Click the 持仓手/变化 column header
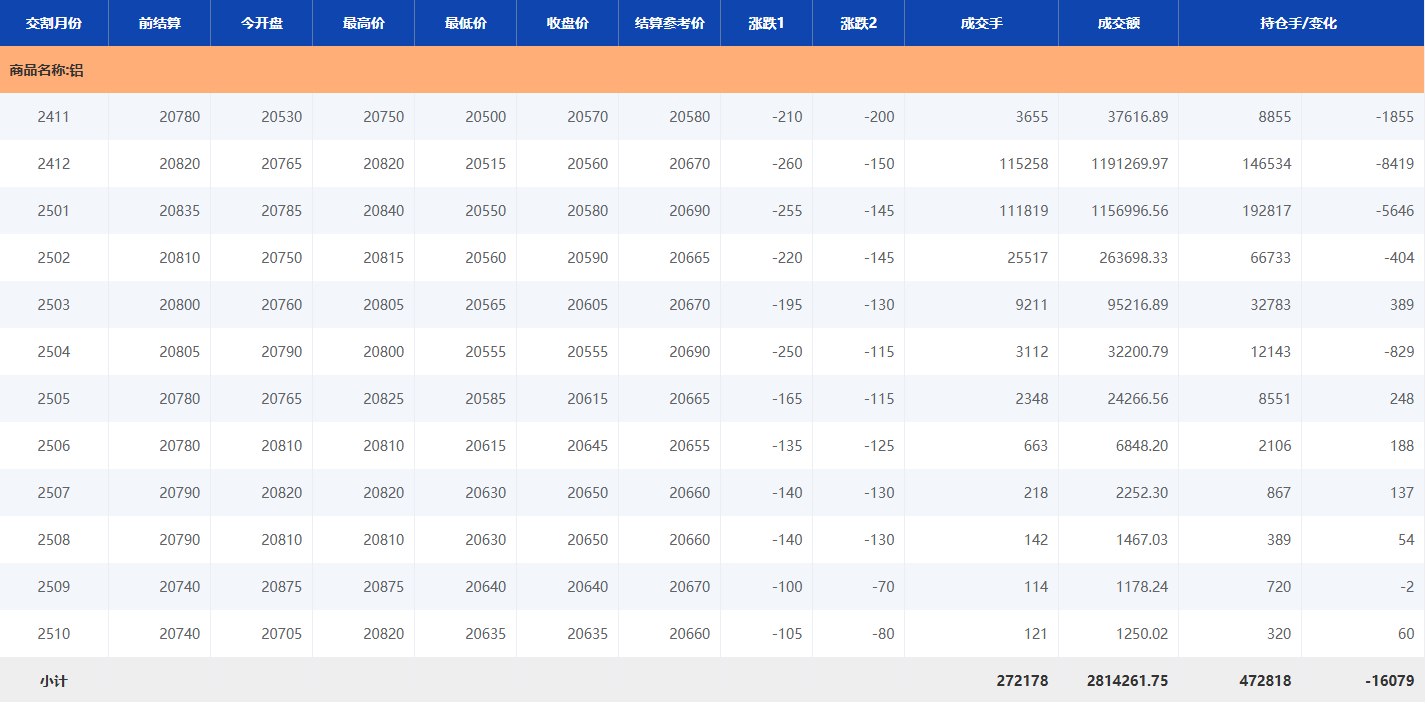This screenshot has height=702, width=1426. [1298, 23]
